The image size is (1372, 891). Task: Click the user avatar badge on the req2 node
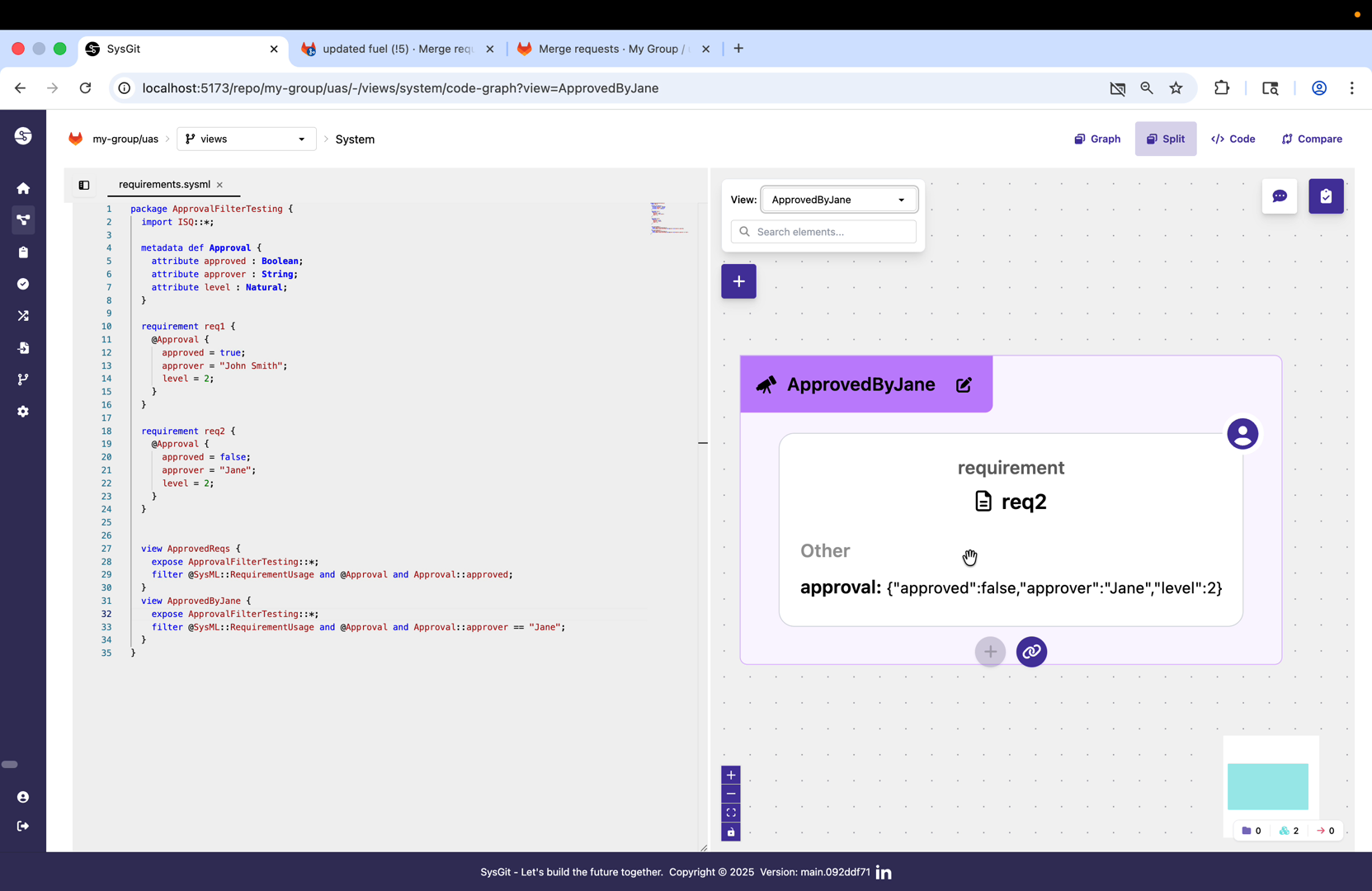click(x=1242, y=433)
